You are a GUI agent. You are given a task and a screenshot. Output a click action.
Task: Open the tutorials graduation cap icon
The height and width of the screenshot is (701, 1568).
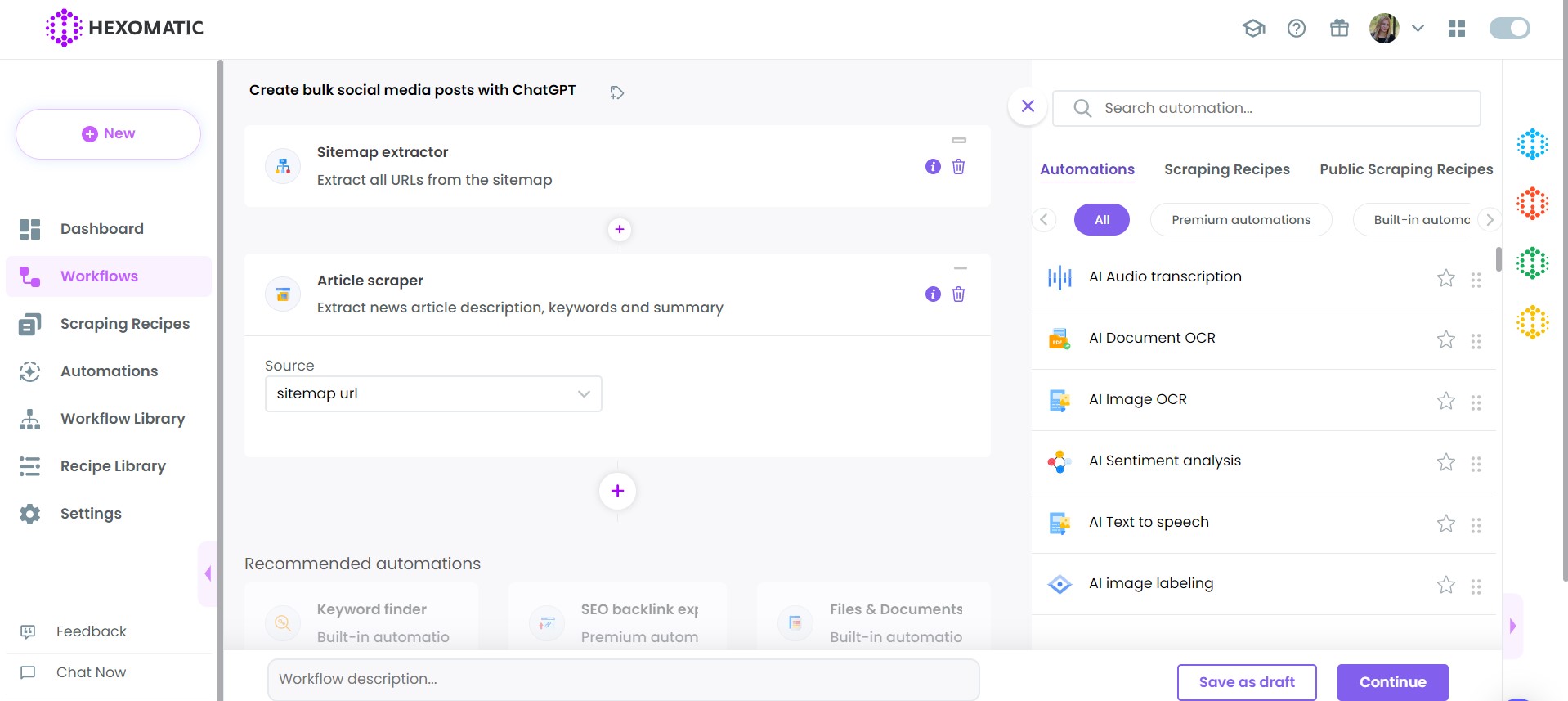point(1253,29)
